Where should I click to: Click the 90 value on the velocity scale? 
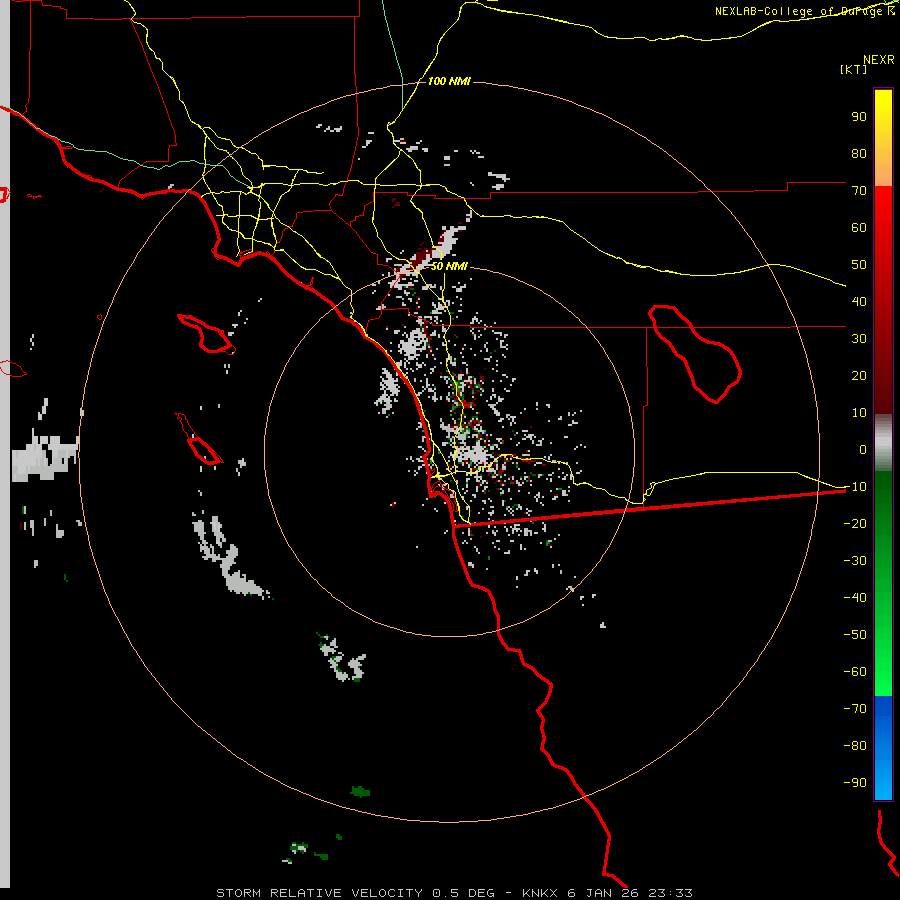[859, 117]
